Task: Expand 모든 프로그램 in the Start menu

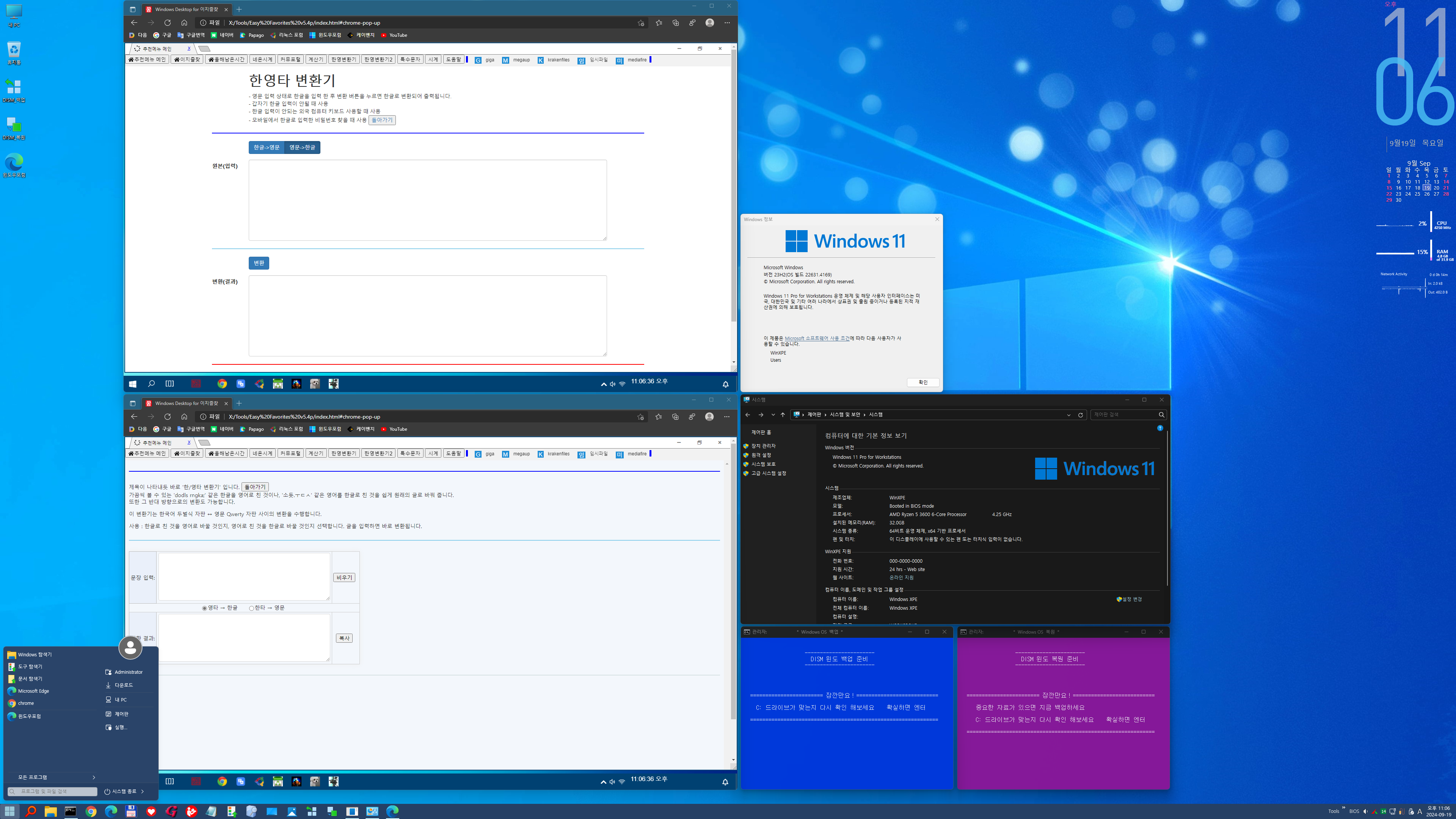Action: 52,777
